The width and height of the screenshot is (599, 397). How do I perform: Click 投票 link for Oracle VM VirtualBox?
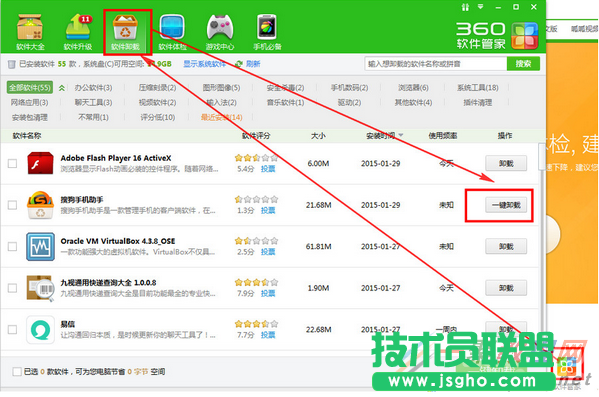pyautogui.click(x=268, y=252)
